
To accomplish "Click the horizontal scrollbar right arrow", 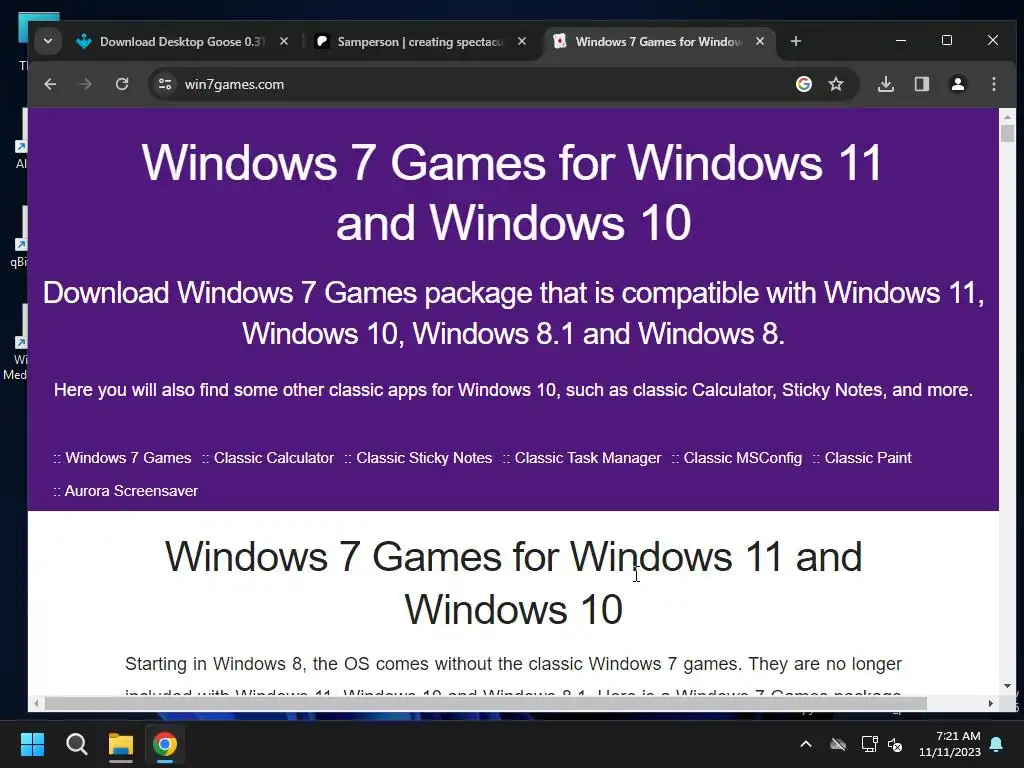I will (991, 703).
